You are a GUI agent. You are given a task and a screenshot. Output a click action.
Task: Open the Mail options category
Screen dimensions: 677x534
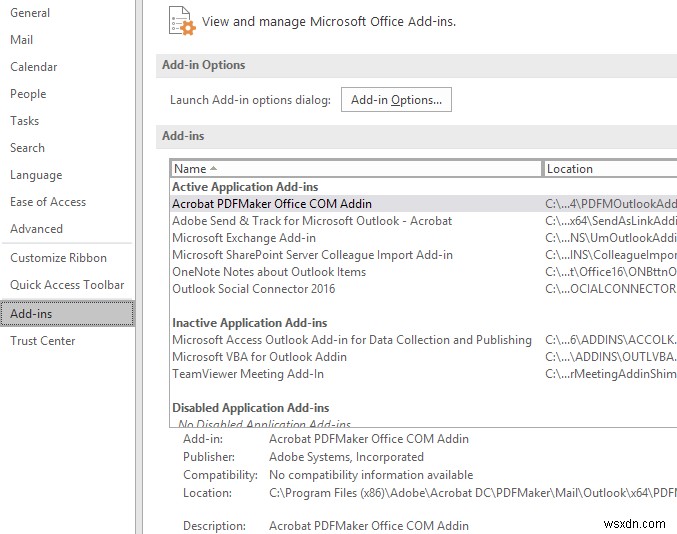pos(22,40)
